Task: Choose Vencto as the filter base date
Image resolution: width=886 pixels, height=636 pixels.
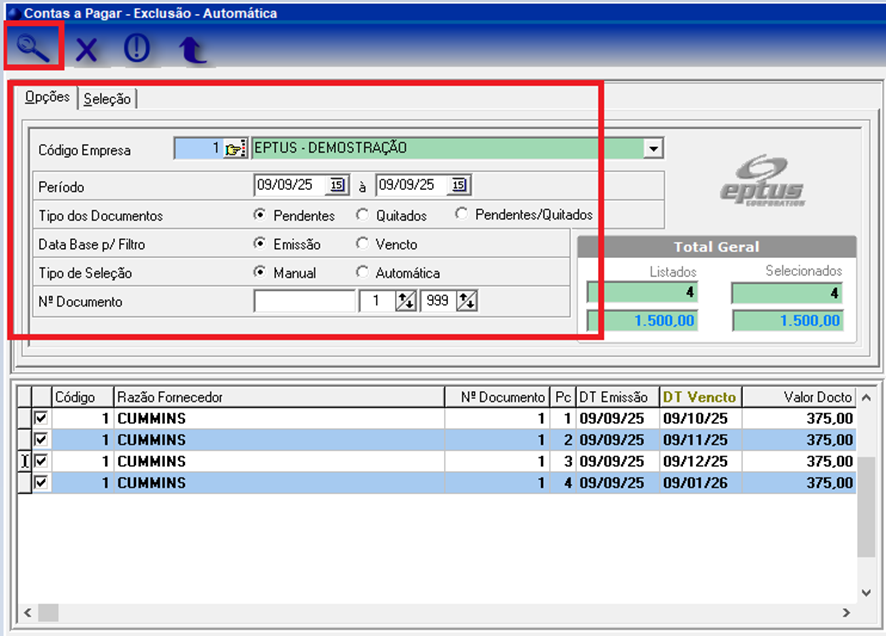Action: (x=362, y=244)
